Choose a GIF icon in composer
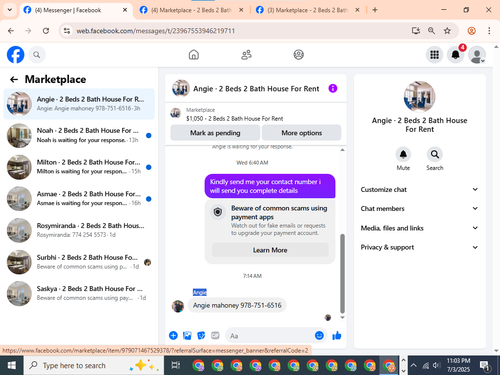Image resolution: width=500 pixels, height=375 pixels. click(x=215, y=335)
